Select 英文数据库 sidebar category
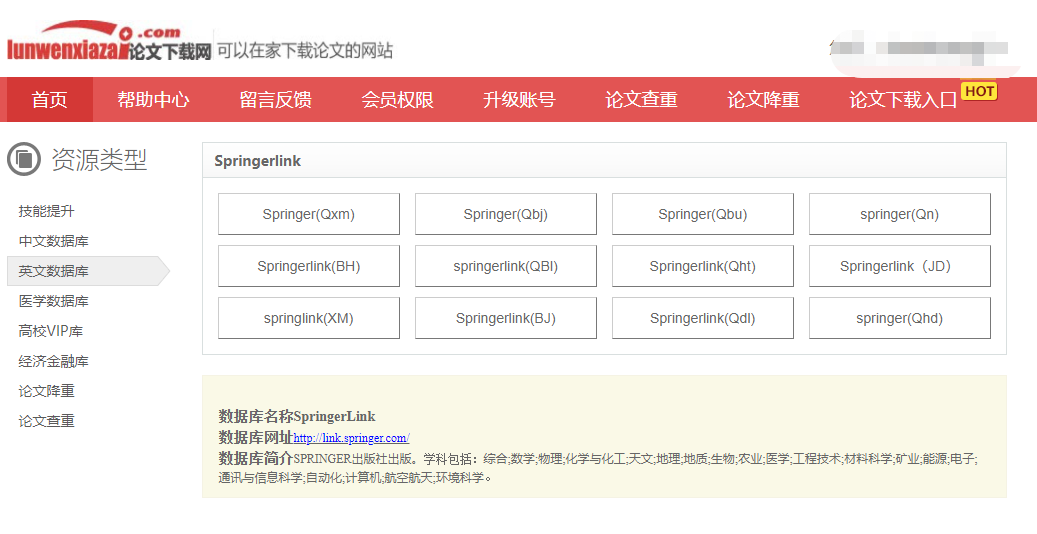 point(53,271)
